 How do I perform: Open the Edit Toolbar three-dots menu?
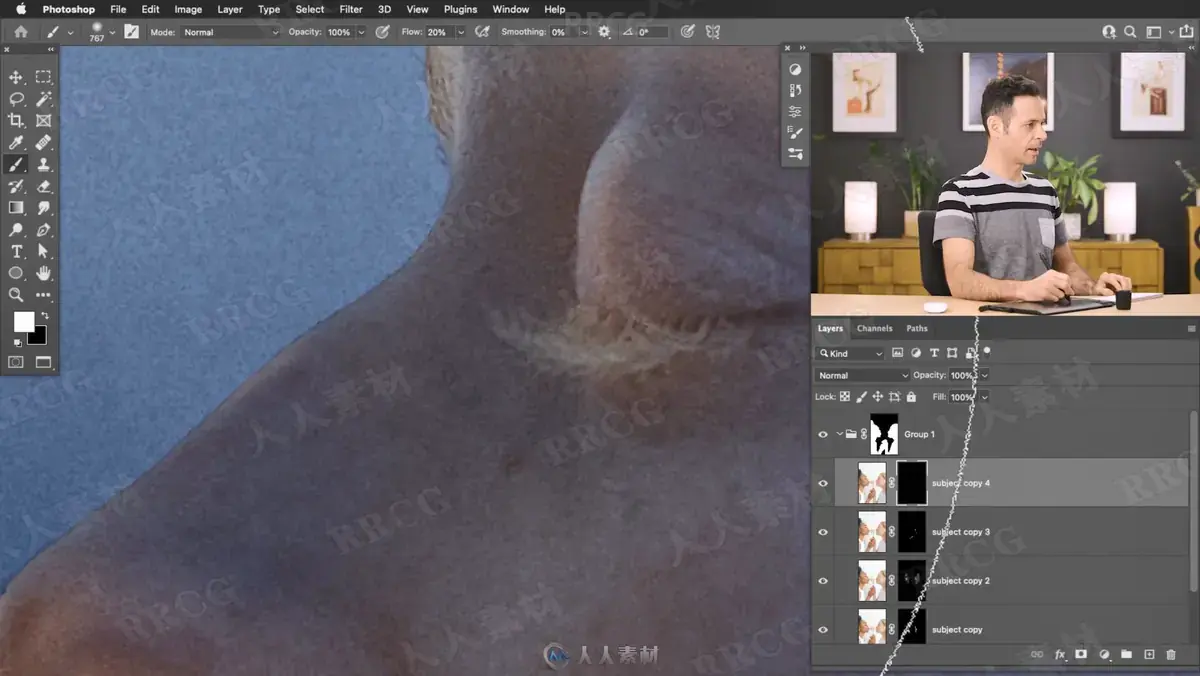(43, 295)
